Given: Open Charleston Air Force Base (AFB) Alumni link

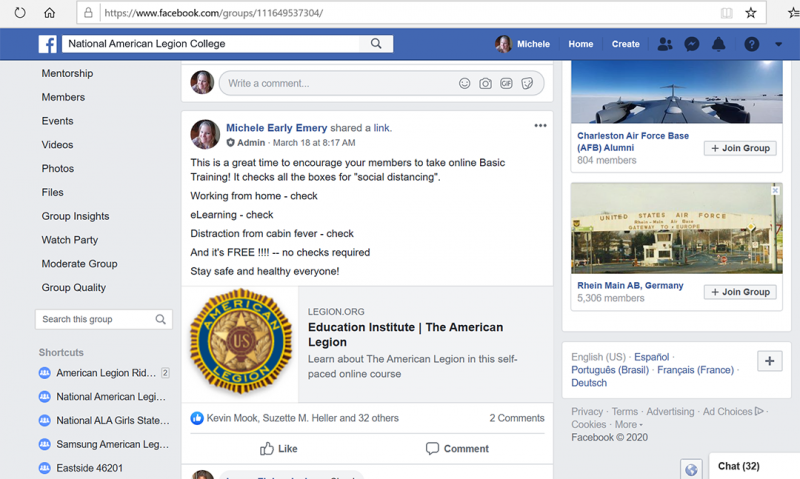Looking at the screenshot, I should (x=633, y=142).
